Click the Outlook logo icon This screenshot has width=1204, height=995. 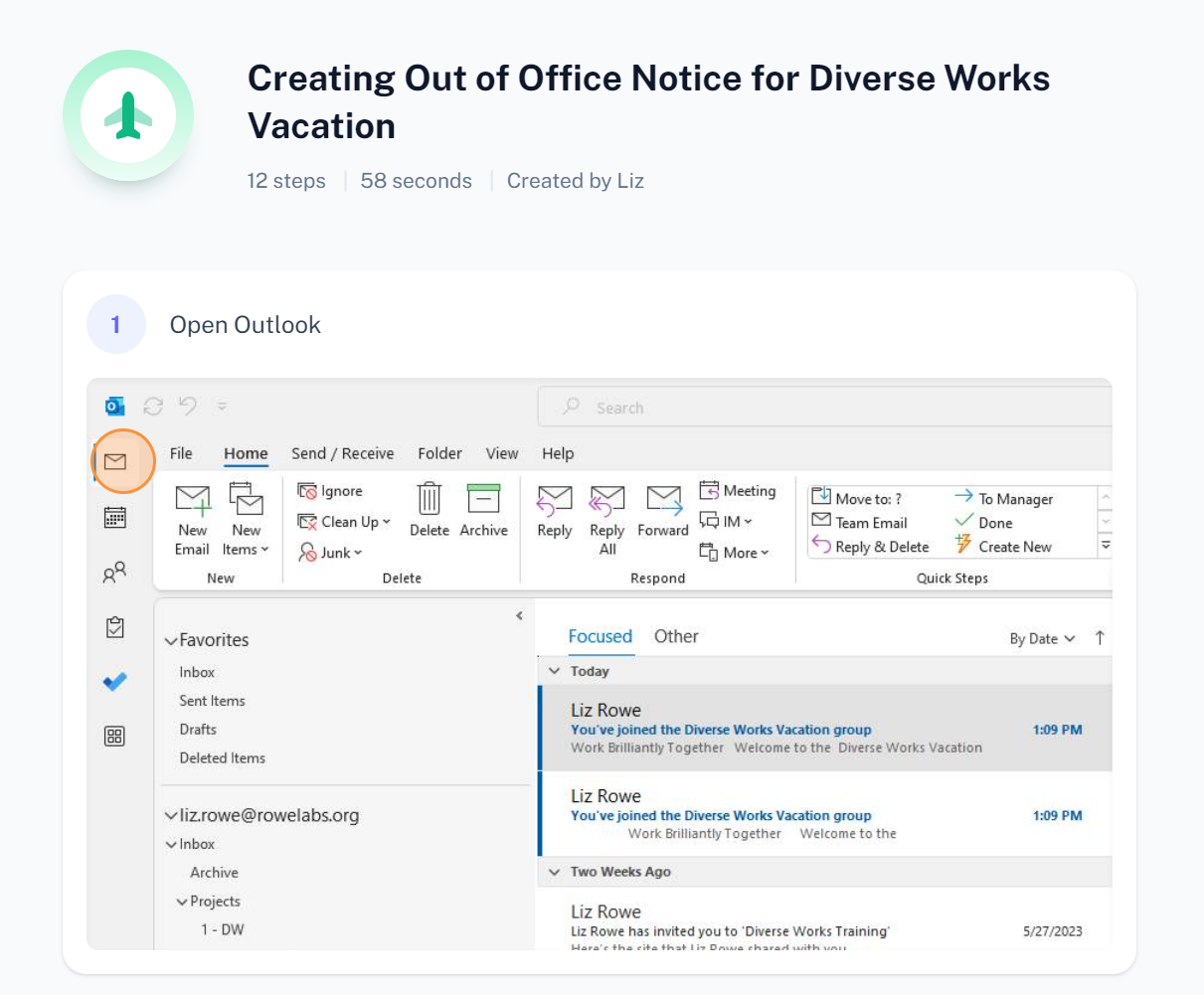coord(115,407)
